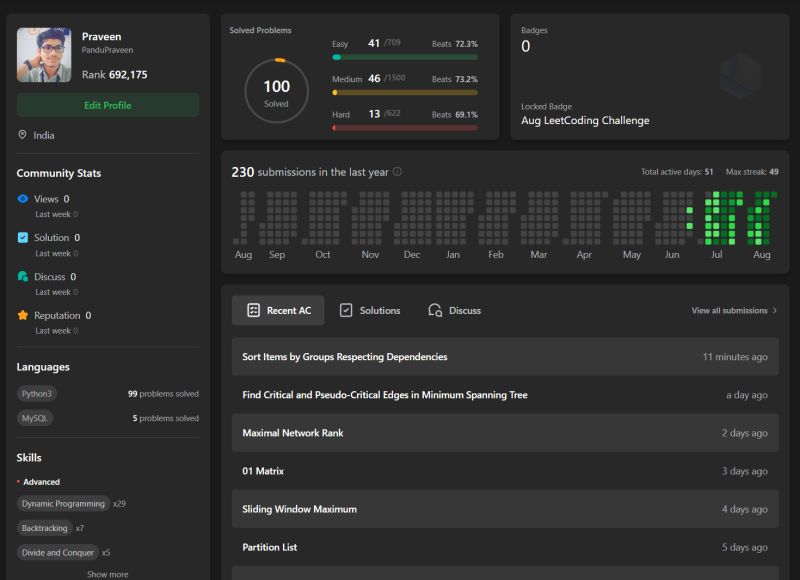Image resolution: width=800 pixels, height=580 pixels.
Task: Click the chevron beside View all submissions
Action: pyautogui.click(x=775, y=310)
